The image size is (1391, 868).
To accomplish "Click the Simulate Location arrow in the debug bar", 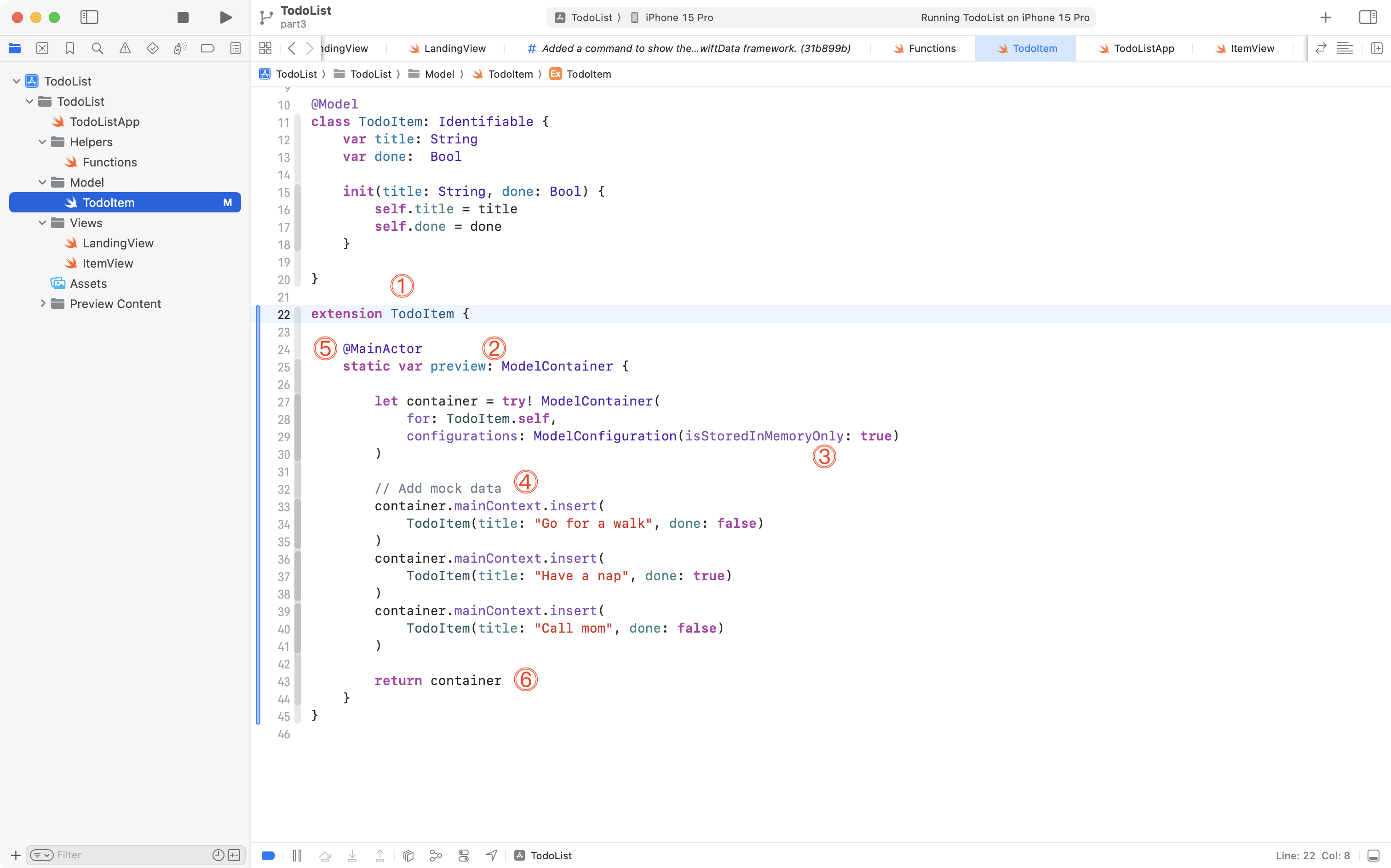I will [491, 855].
